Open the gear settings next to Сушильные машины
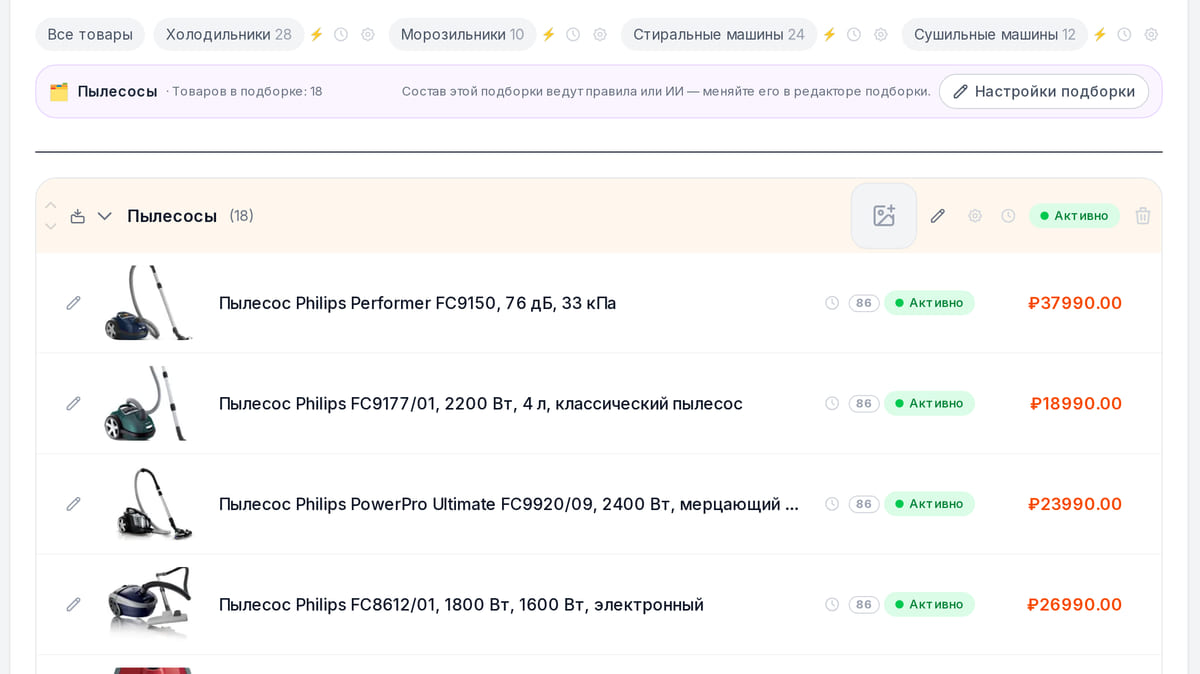The image size is (1200, 674). click(x=1151, y=34)
